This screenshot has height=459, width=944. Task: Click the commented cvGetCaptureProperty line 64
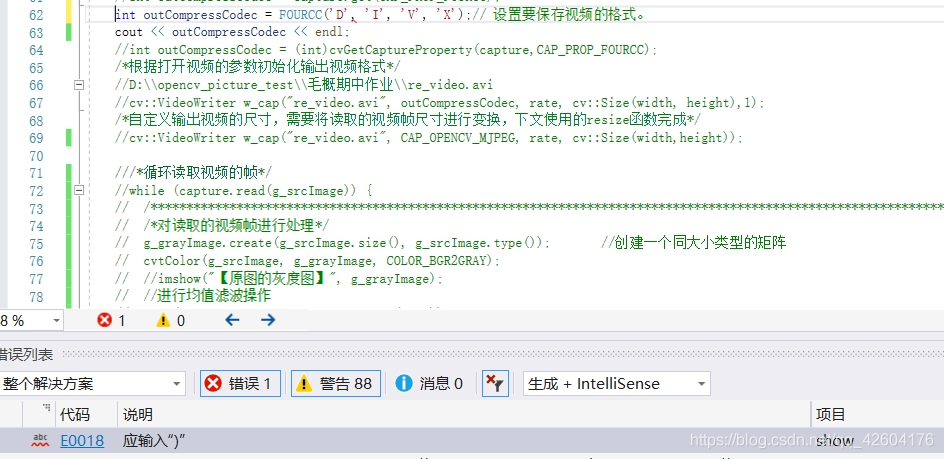387,50
